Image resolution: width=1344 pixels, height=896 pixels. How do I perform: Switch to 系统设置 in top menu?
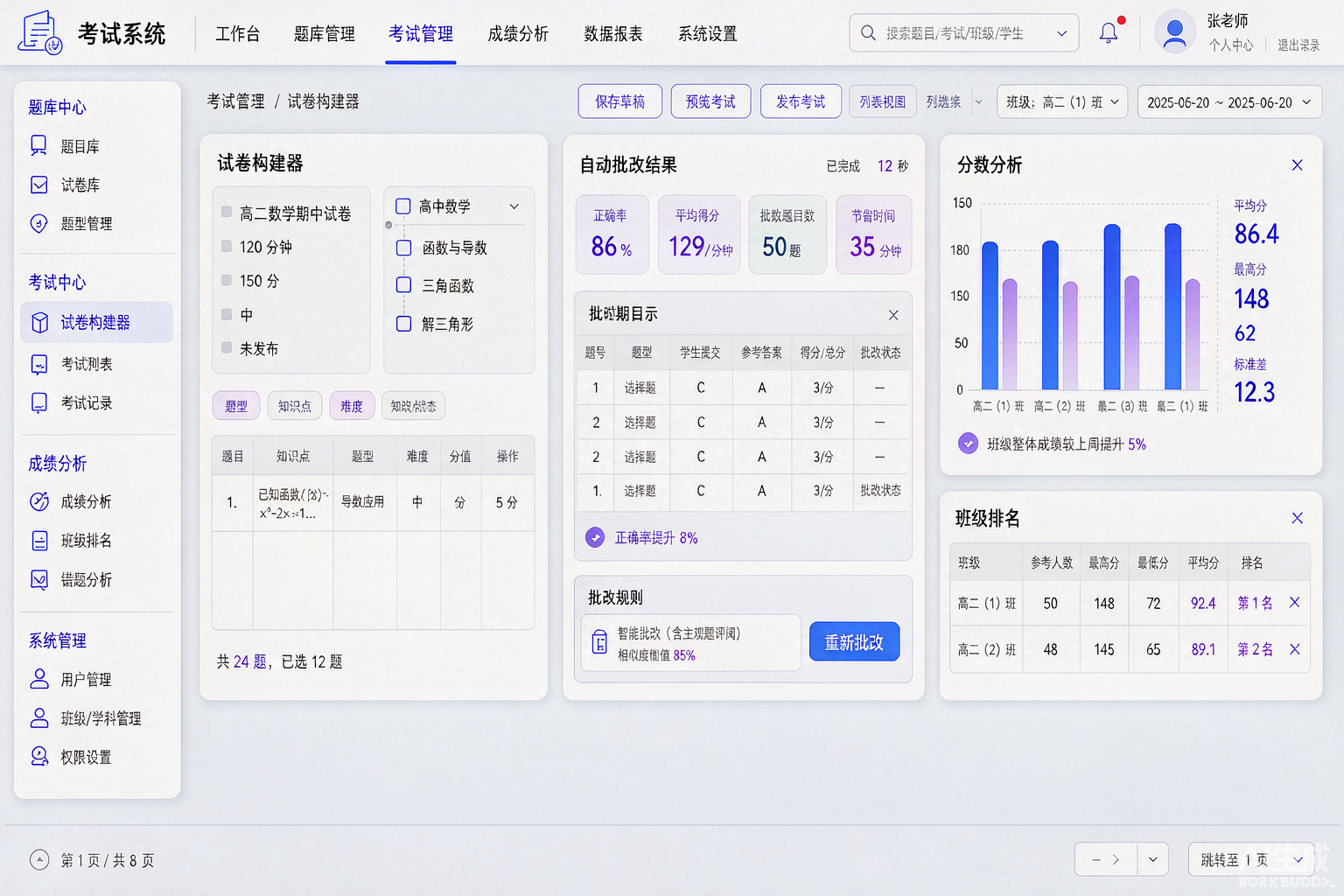[708, 33]
